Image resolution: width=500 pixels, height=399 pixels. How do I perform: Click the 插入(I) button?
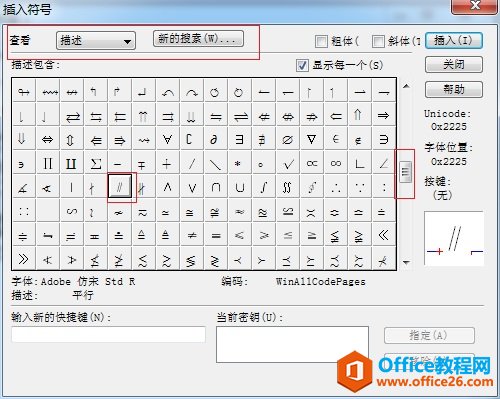tap(454, 41)
